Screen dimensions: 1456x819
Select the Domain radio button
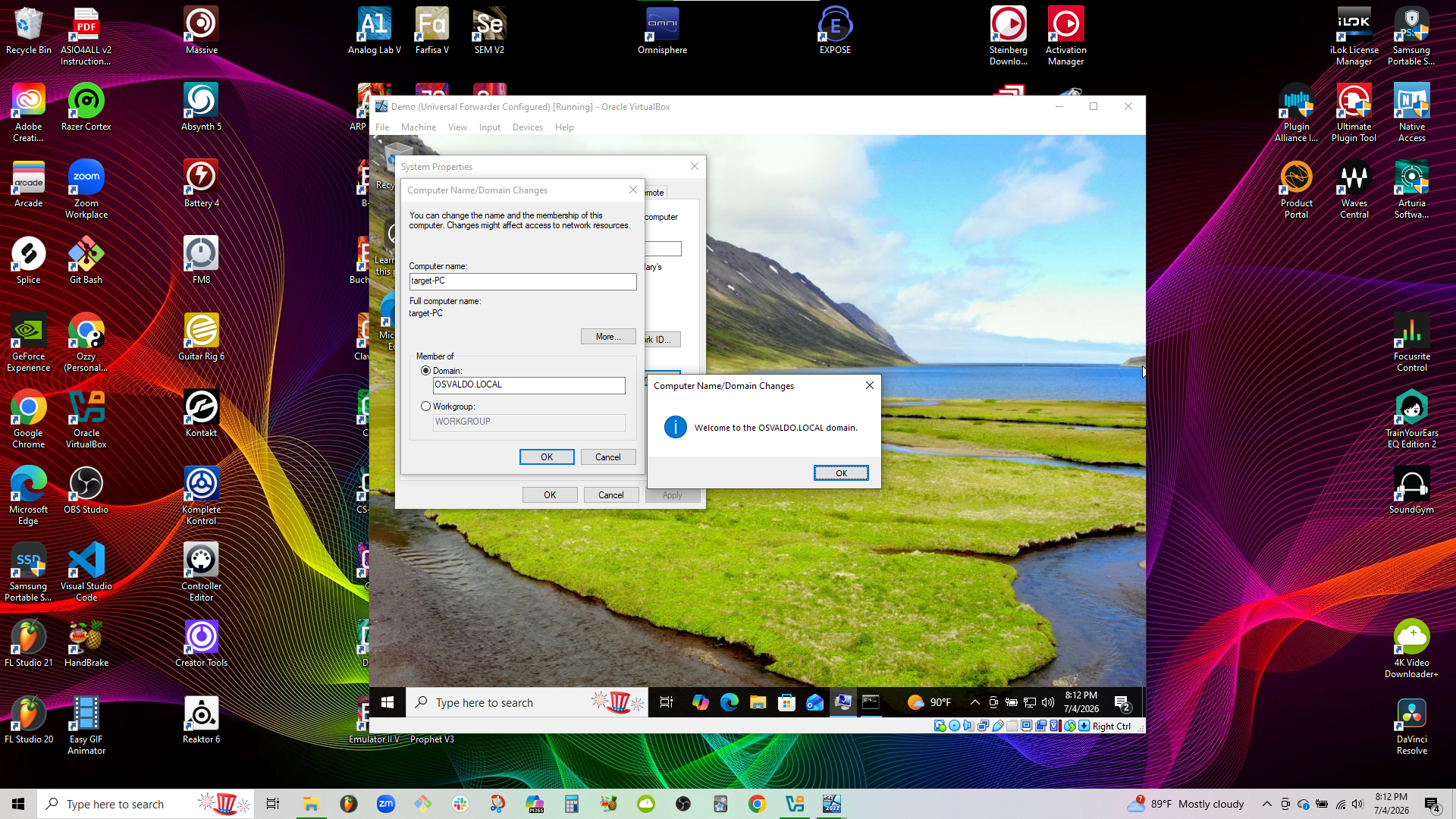tap(425, 371)
